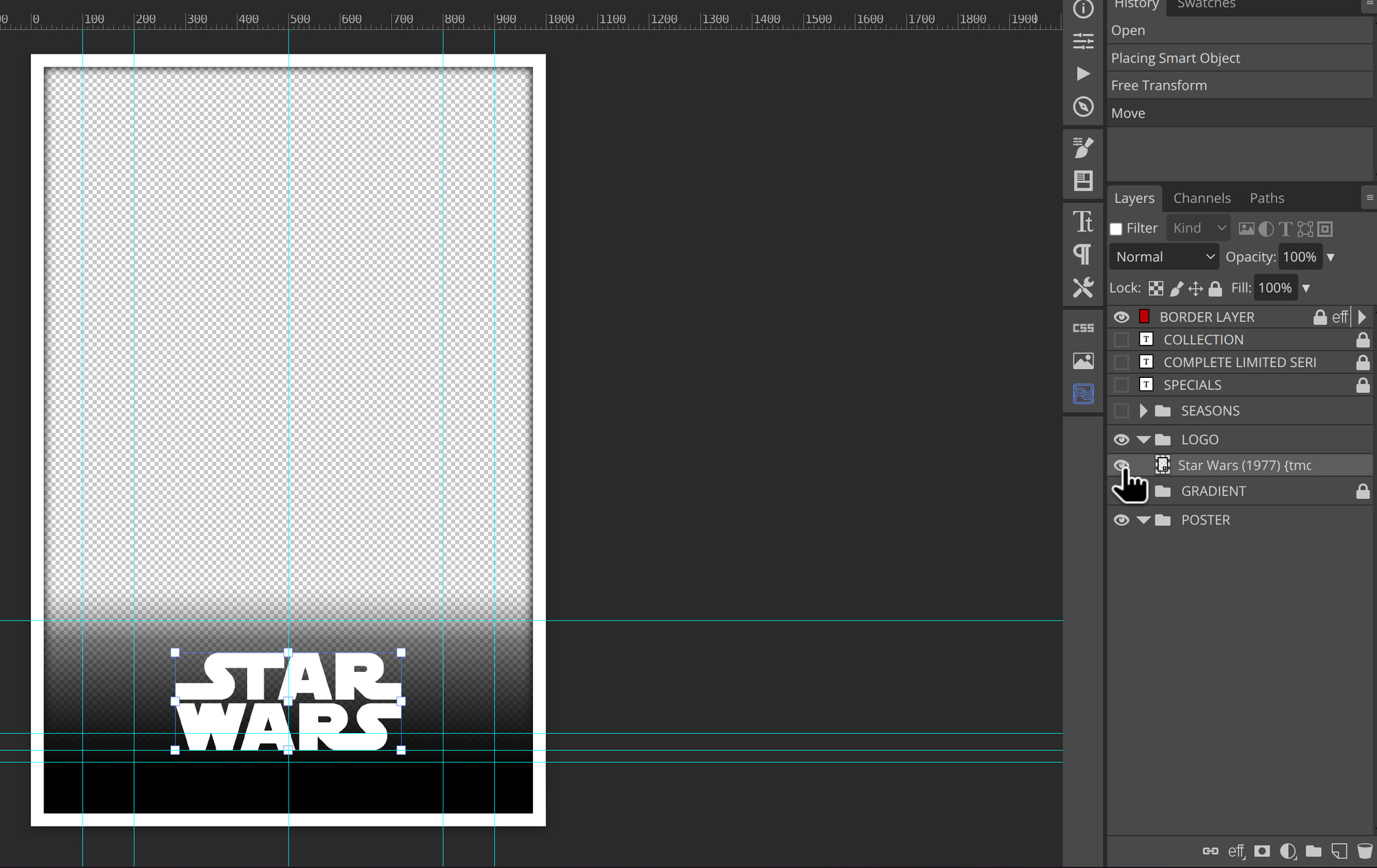Select the Placing Smart Object history state
1377x868 pixels.
pyautogui.click(x=1239, y=59)
